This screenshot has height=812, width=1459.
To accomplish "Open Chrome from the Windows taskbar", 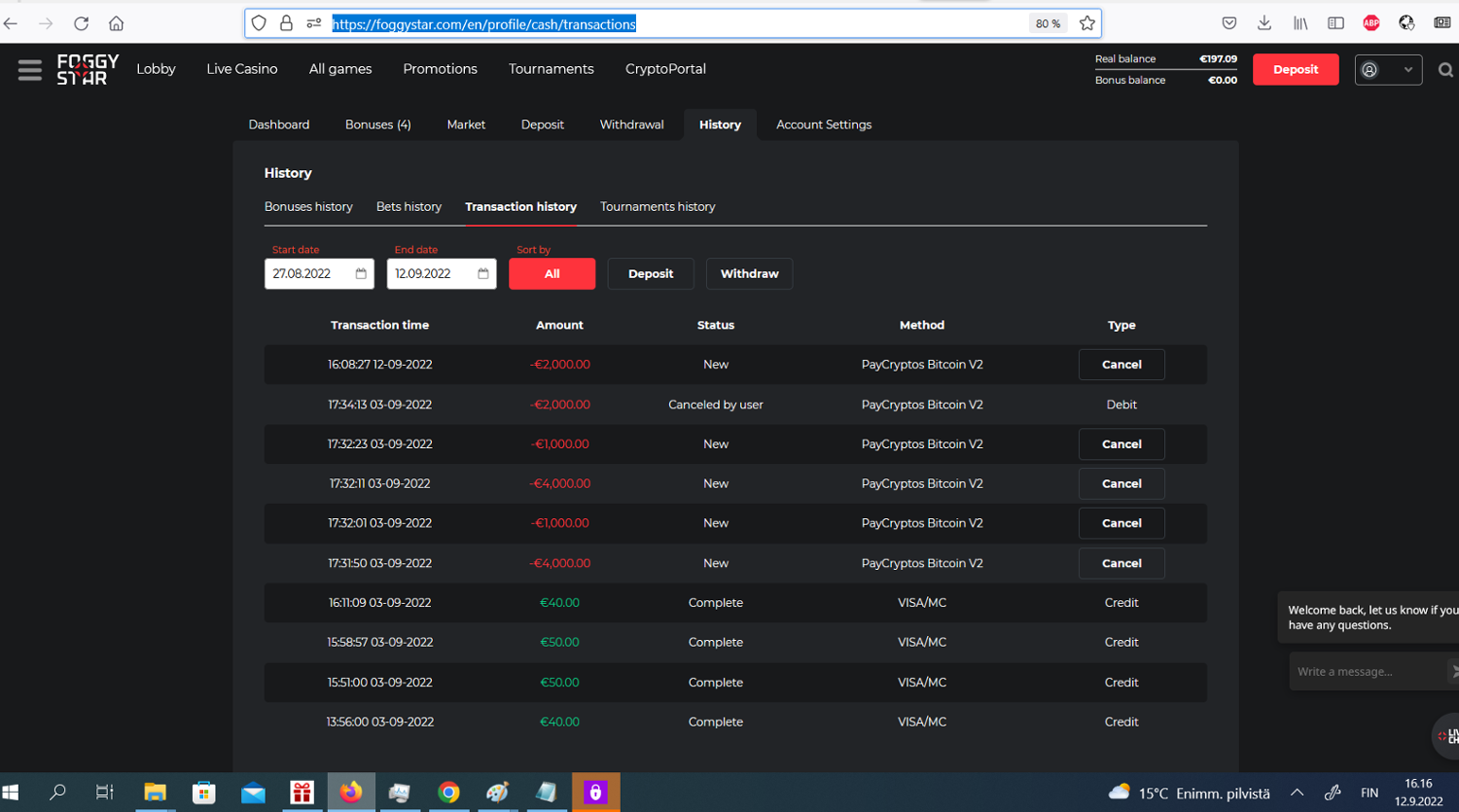I will [x=448, y=793].
